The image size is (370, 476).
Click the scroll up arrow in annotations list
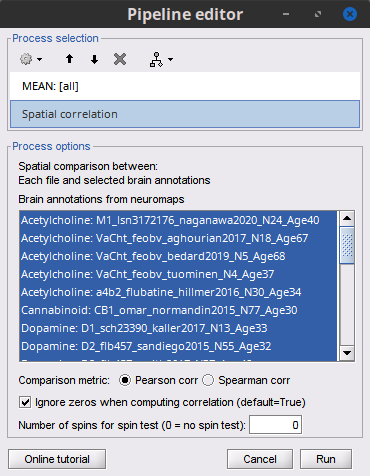[347, 218]
